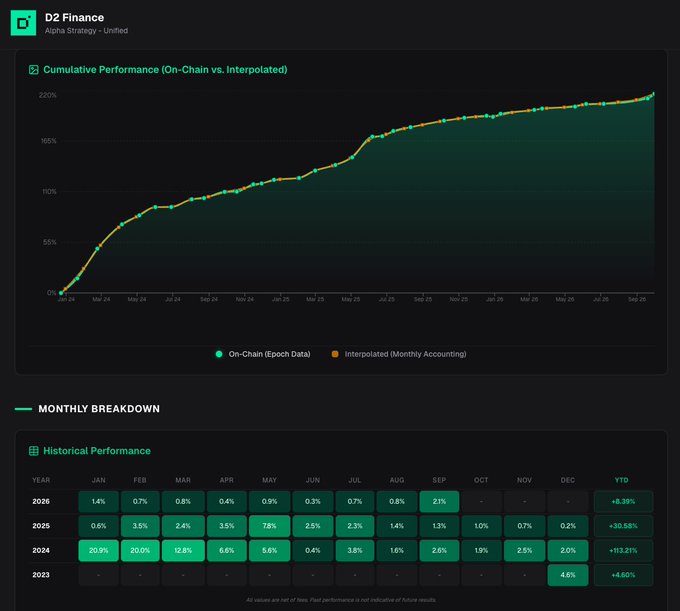Viewport: 680px width, 611px height.
Task: Select the YTD column header
Action: click(x=621, y=480)
